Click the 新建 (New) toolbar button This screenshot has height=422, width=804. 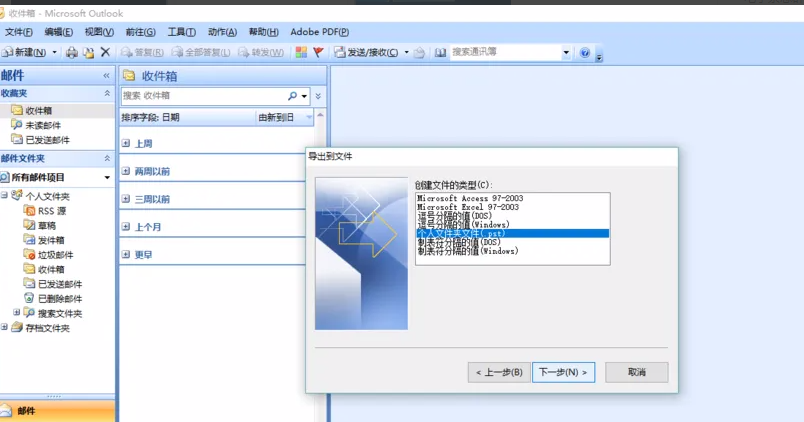[x=25, y=52]
